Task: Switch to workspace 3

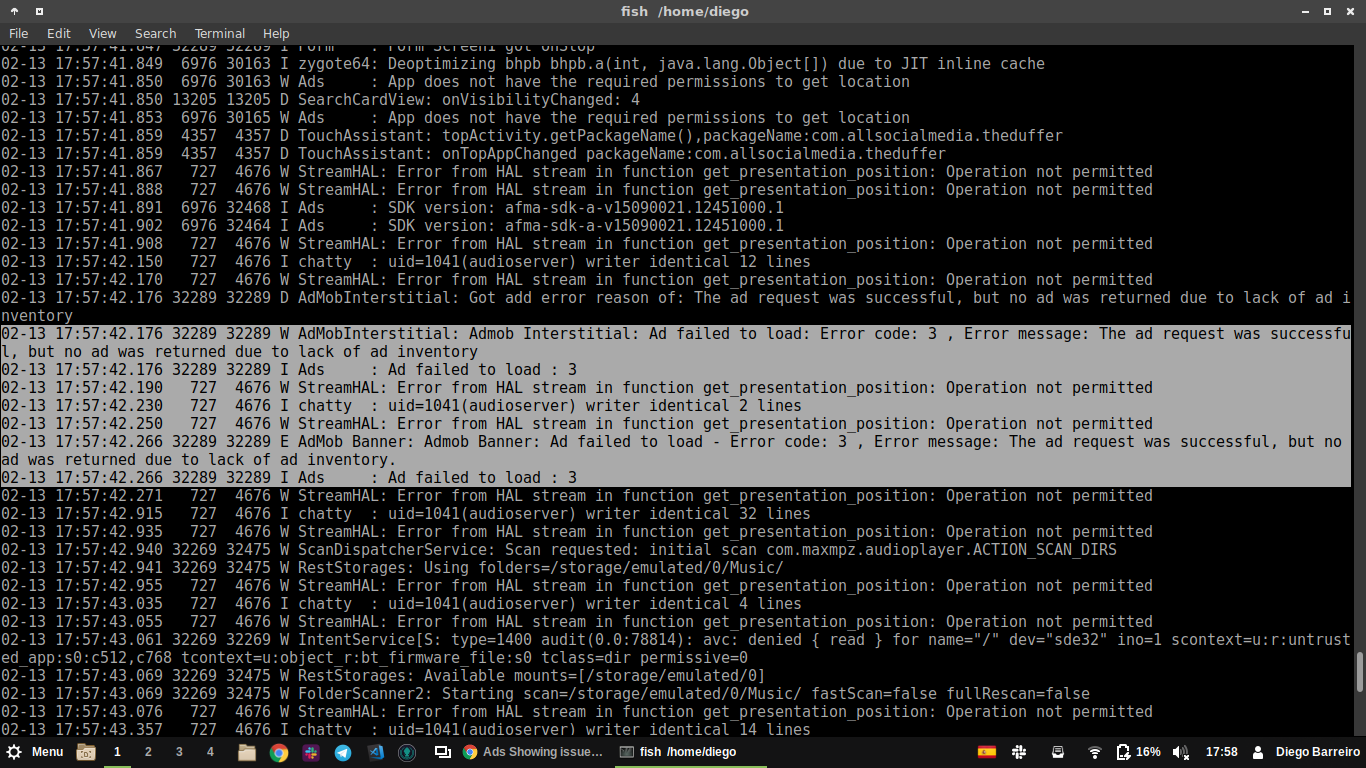Action: pos(179,752)
